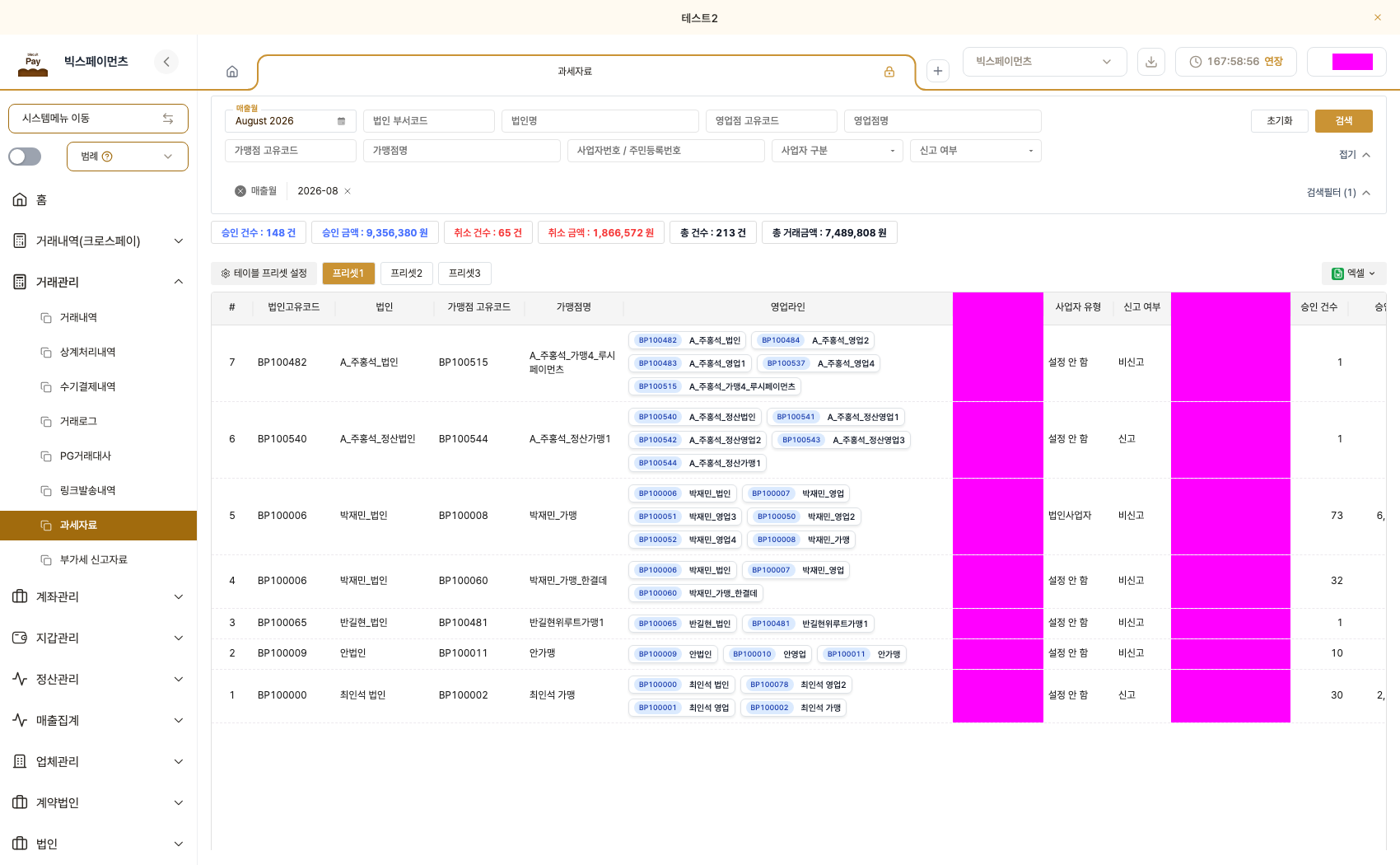Click the 법인명 input field
1400x865 pixels.
coord(600,121)
